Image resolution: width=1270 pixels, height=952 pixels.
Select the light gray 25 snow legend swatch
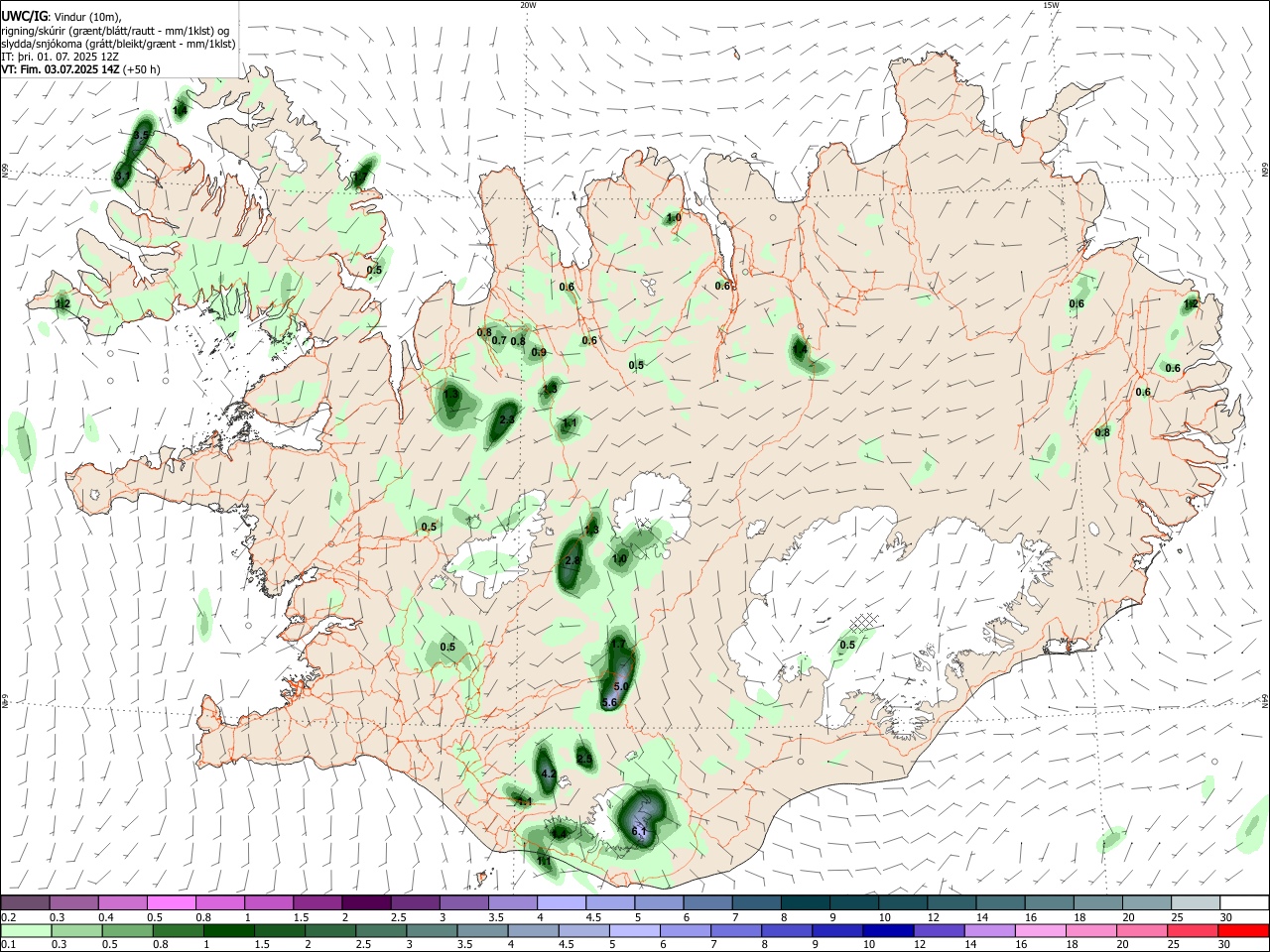1195,902
